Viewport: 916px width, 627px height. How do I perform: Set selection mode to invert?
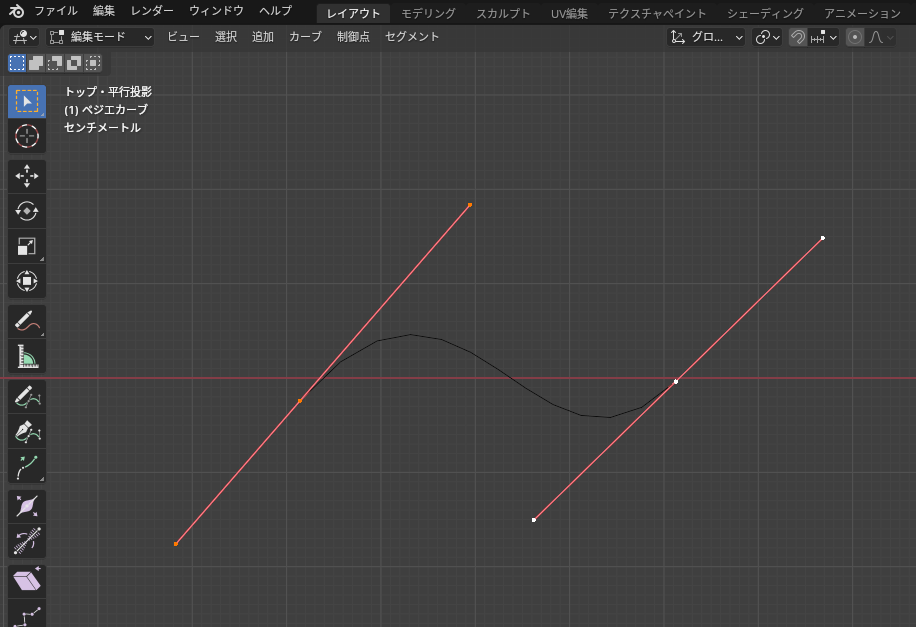74,63
